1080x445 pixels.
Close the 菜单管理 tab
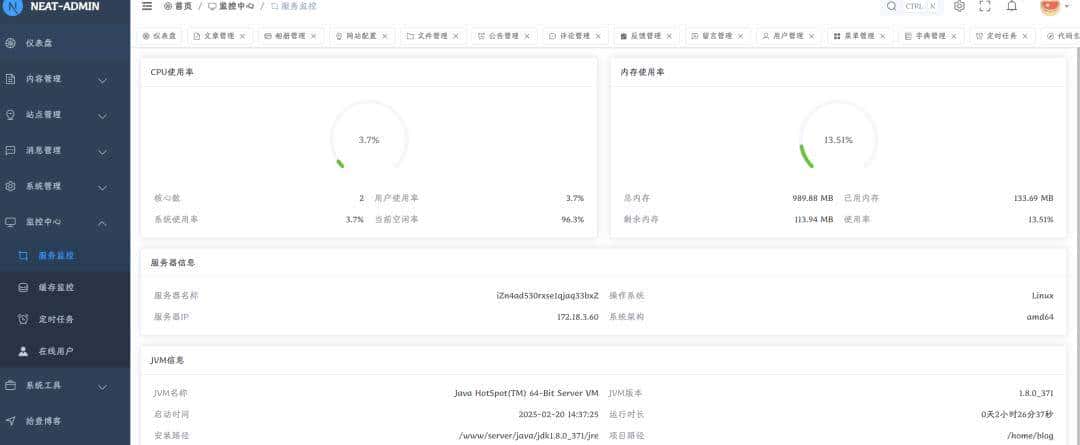(883, 36)
